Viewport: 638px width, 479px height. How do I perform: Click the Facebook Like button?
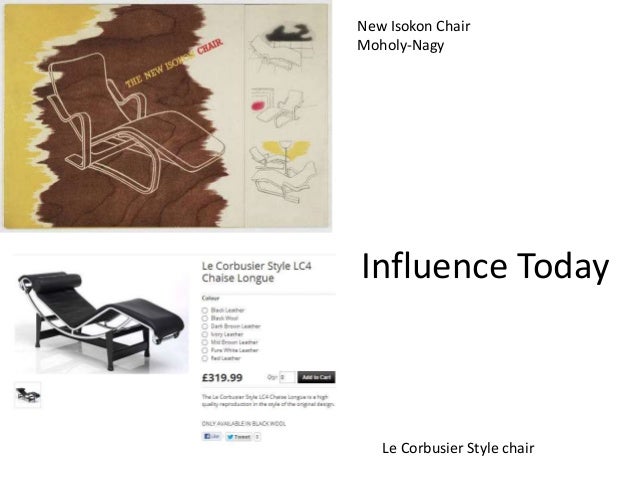coord(212,437)
